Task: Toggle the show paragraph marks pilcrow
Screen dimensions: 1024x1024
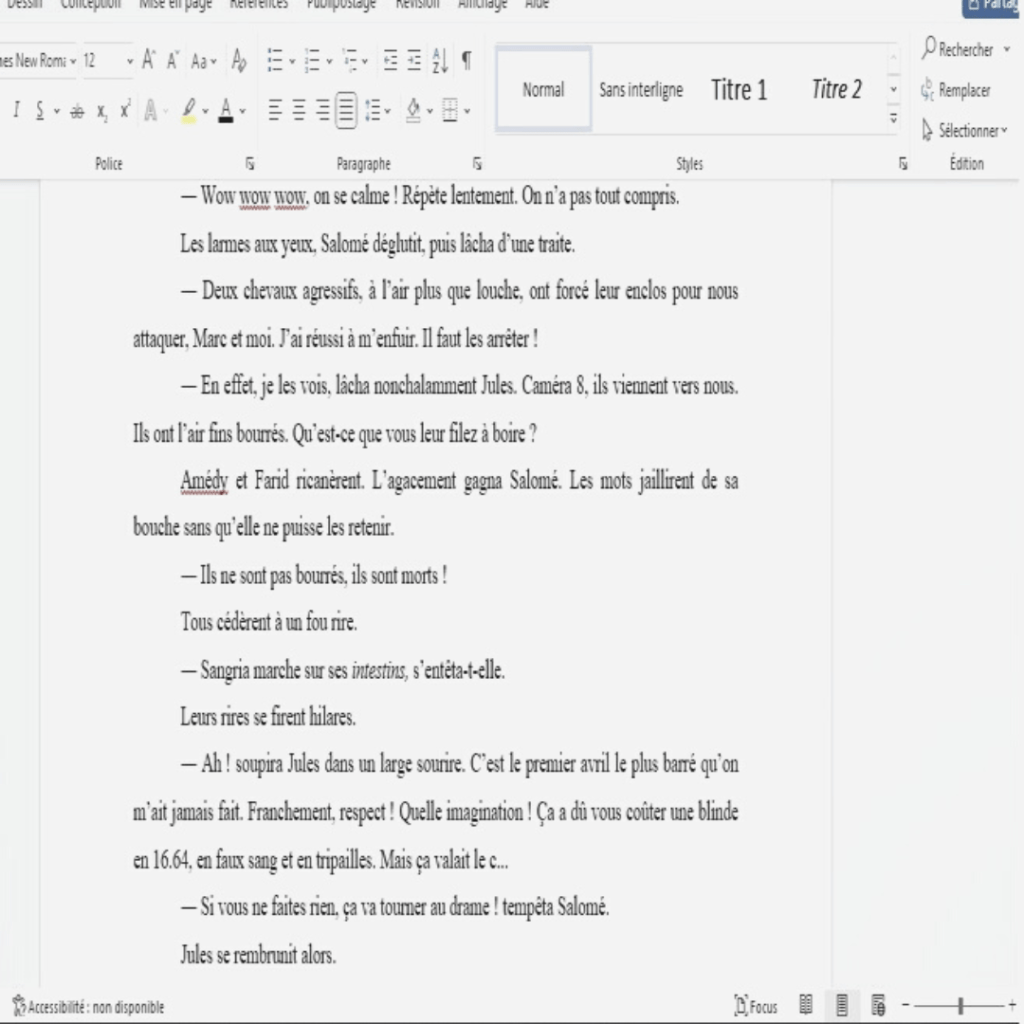Action: tap(466, 61)
